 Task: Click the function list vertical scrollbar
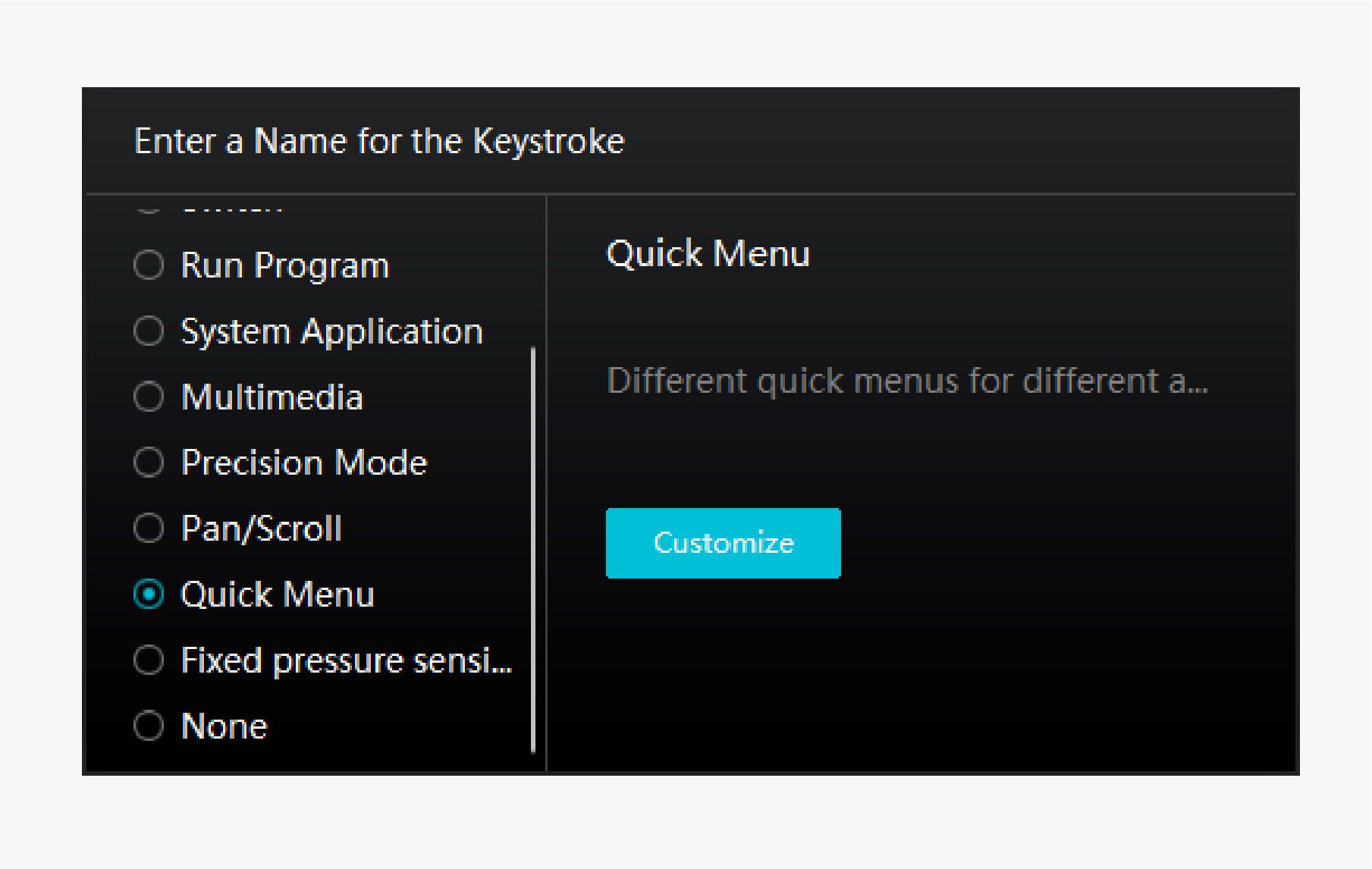(533, 550)
